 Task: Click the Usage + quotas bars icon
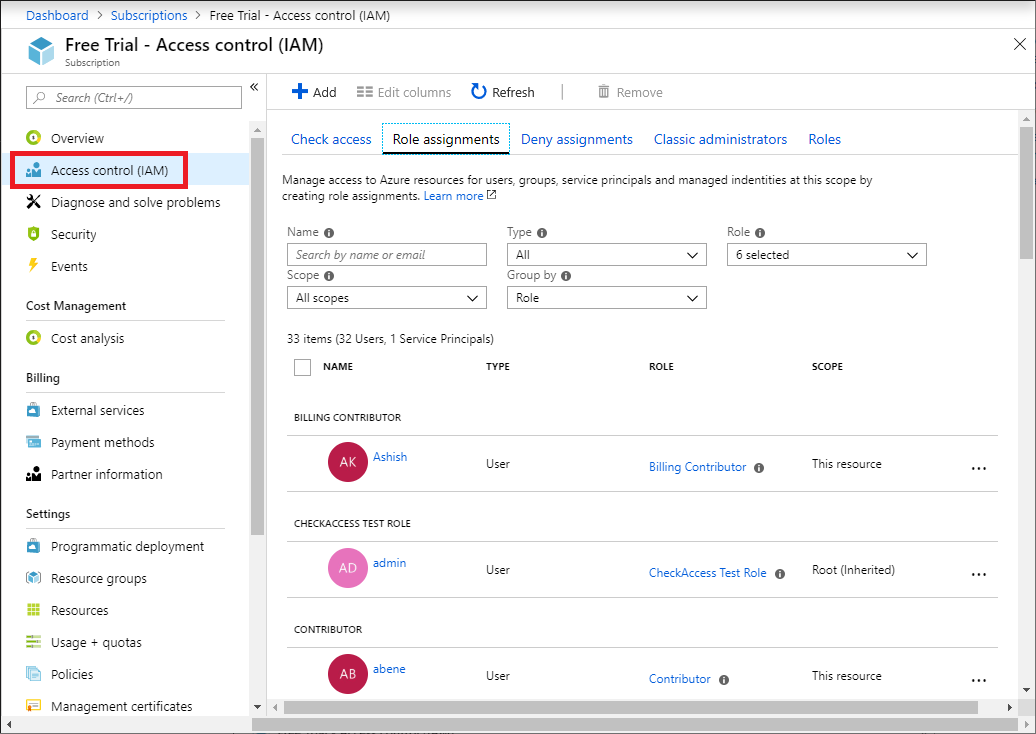point(34,642)
